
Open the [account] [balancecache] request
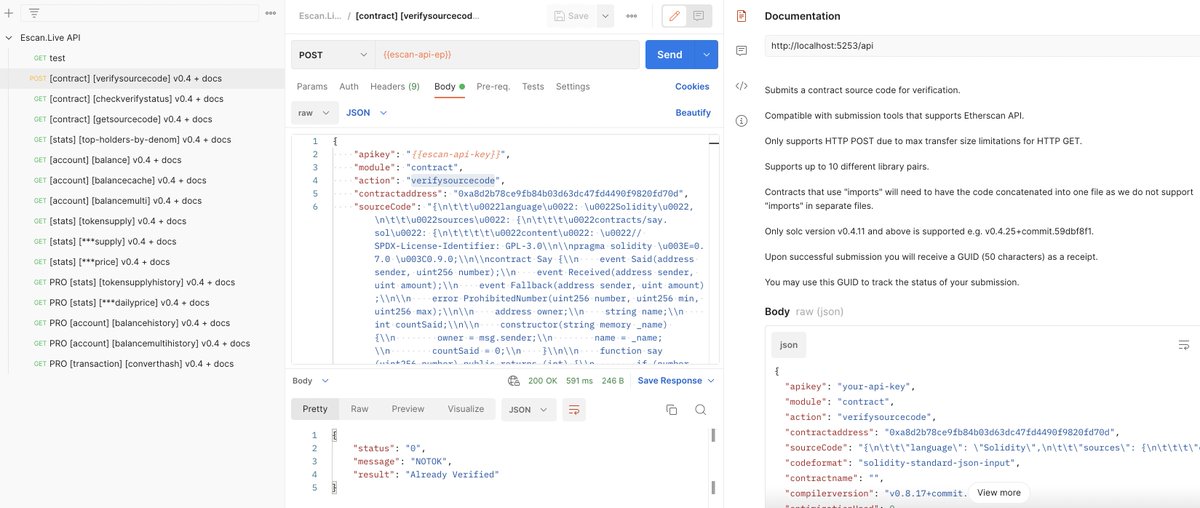[142, 180]
